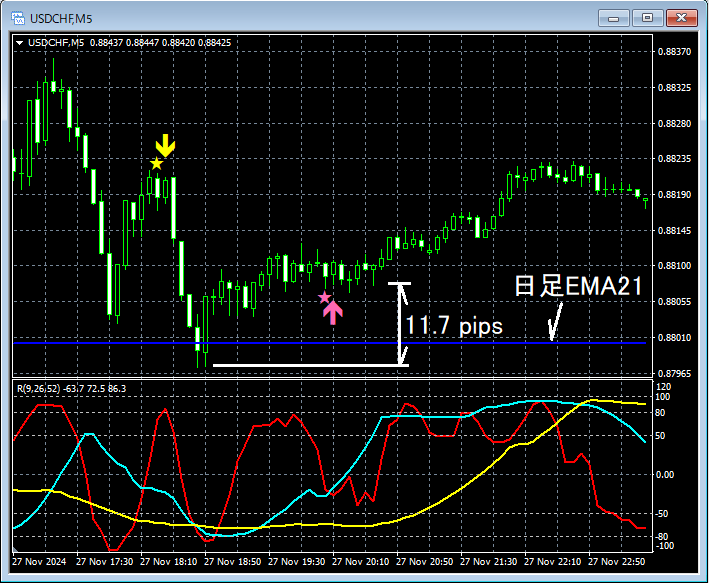Click the 0.88100 price axis label
710x583 pixels.
coord(674,266)
